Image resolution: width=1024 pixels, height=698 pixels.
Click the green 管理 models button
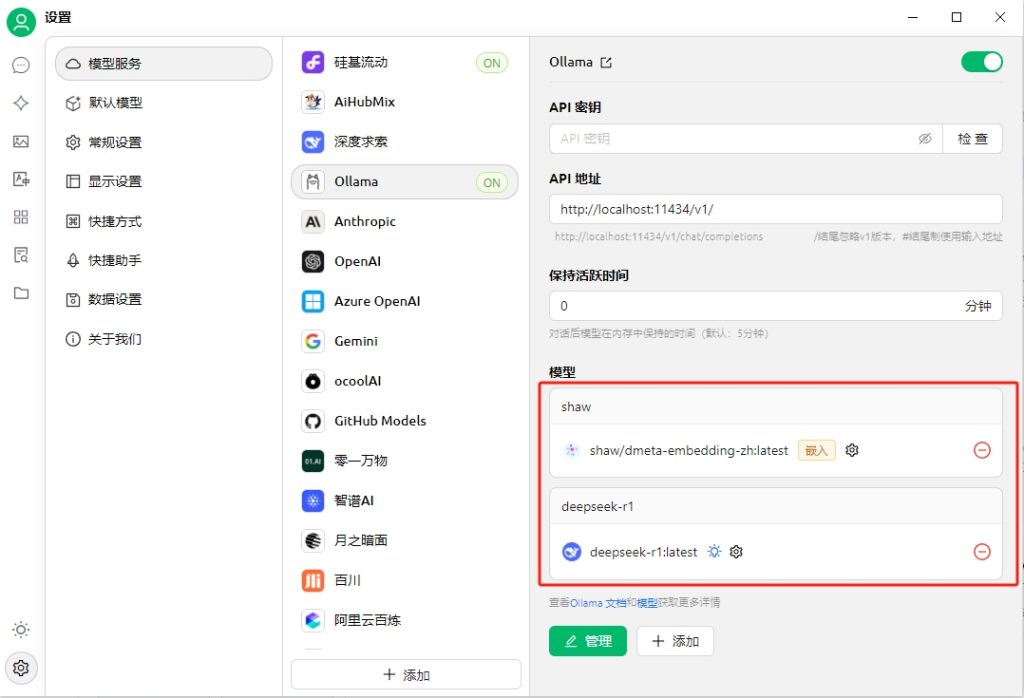click(x=588, y=641)
